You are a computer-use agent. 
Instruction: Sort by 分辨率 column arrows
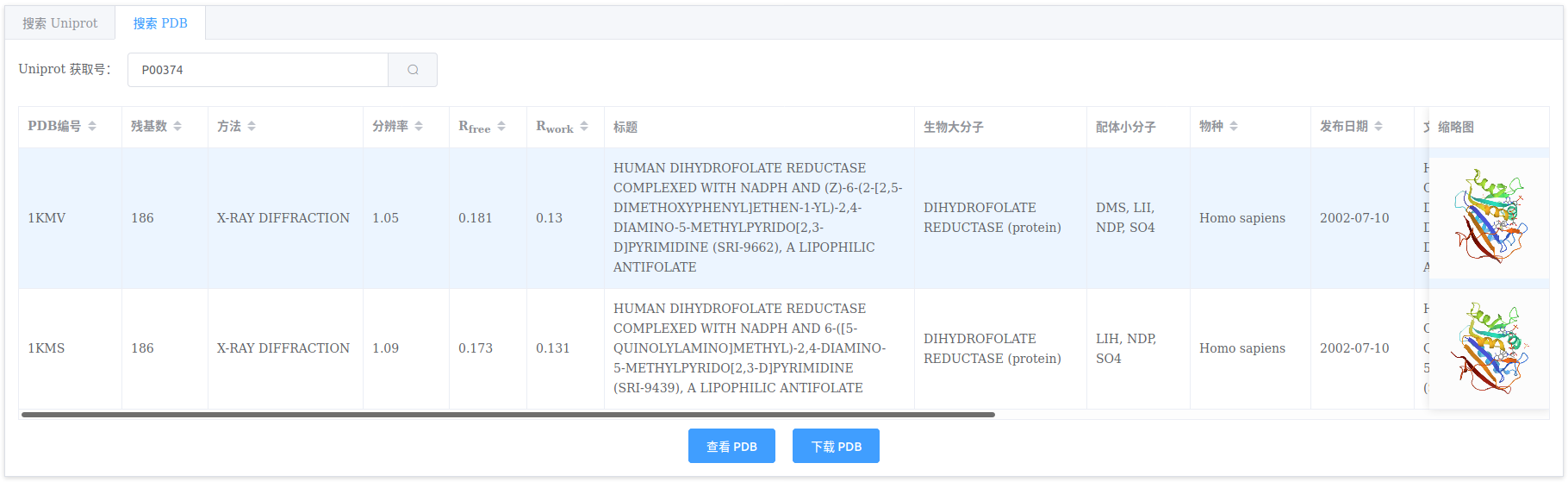point(419,127)
